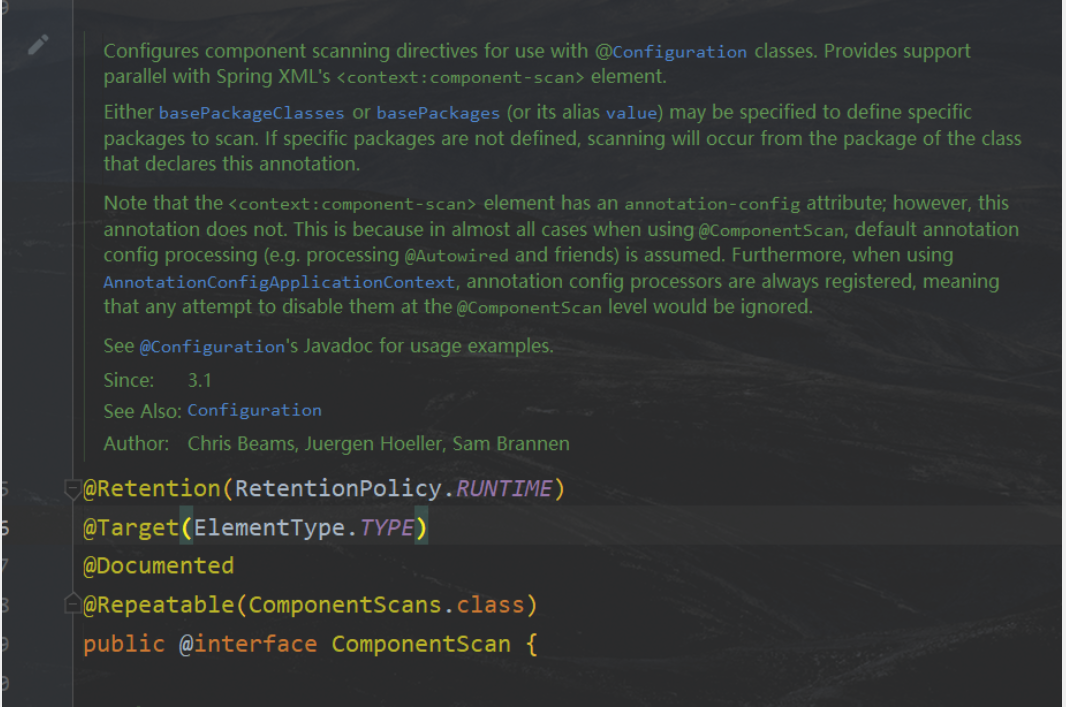
Task: Click the @Target annotation
Action: click(x=130, y=527)
